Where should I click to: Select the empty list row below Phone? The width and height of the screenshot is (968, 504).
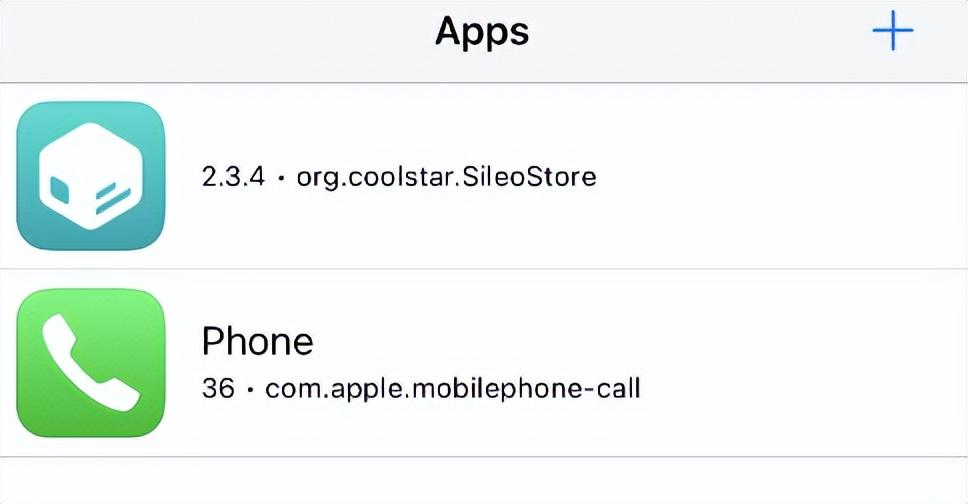click(x=484, y=481)
